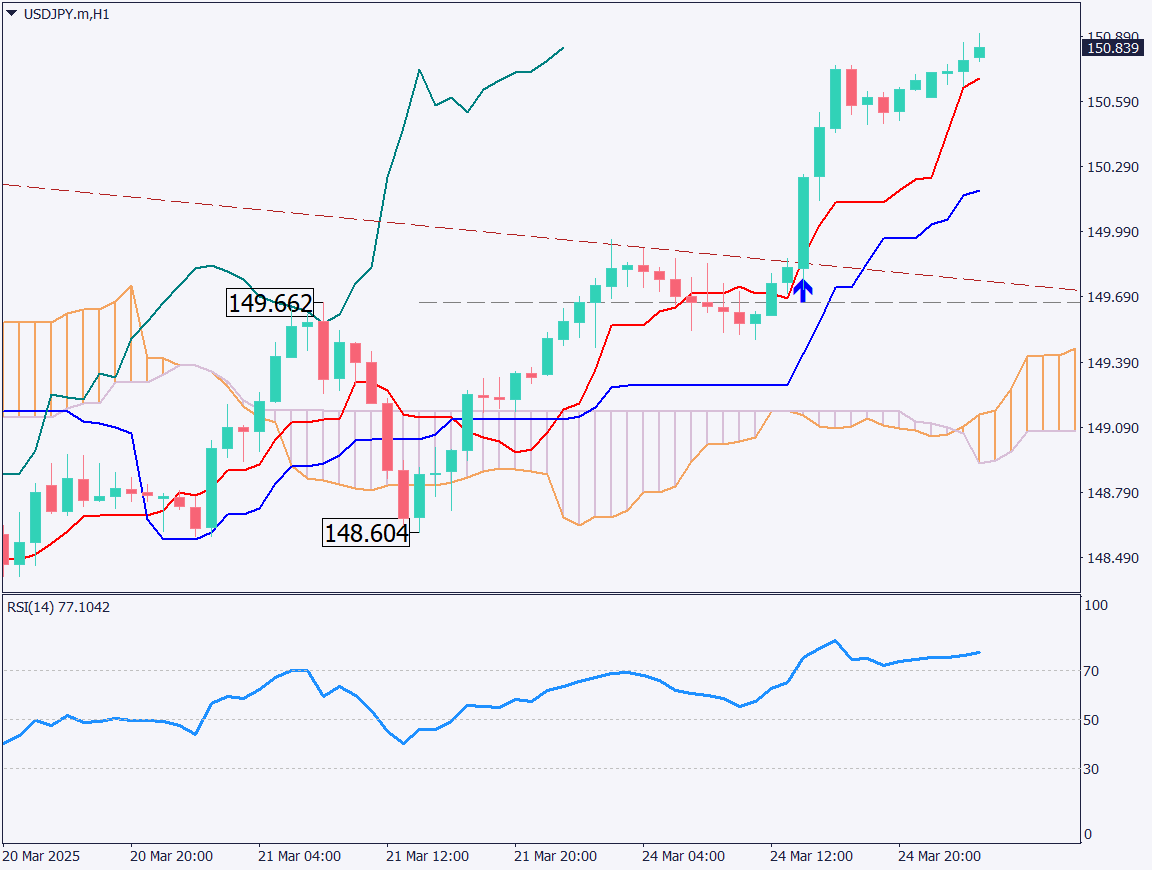This screenshot has height=870, width=1152.
Task: Select the 24 Mar 20:00 time label
Action: tap(939, 857)
